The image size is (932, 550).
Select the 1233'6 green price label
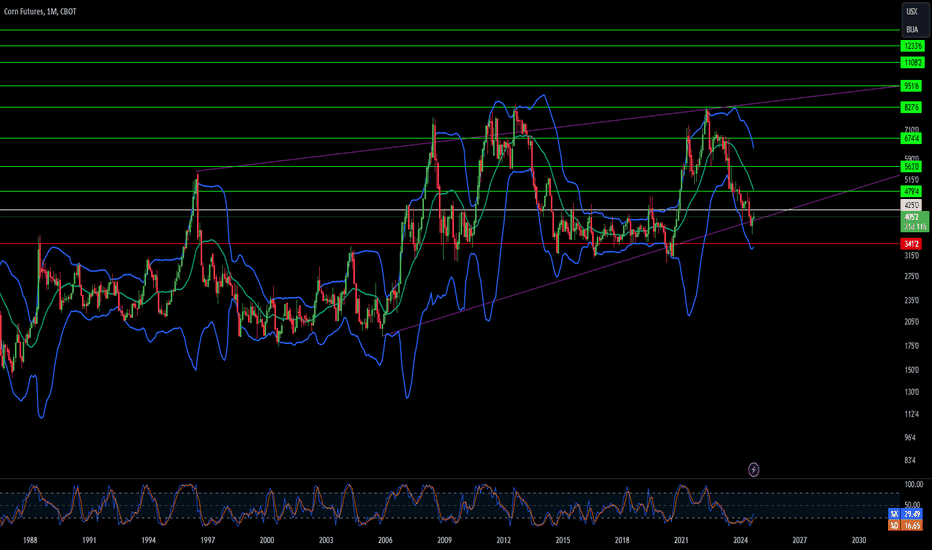912,46
